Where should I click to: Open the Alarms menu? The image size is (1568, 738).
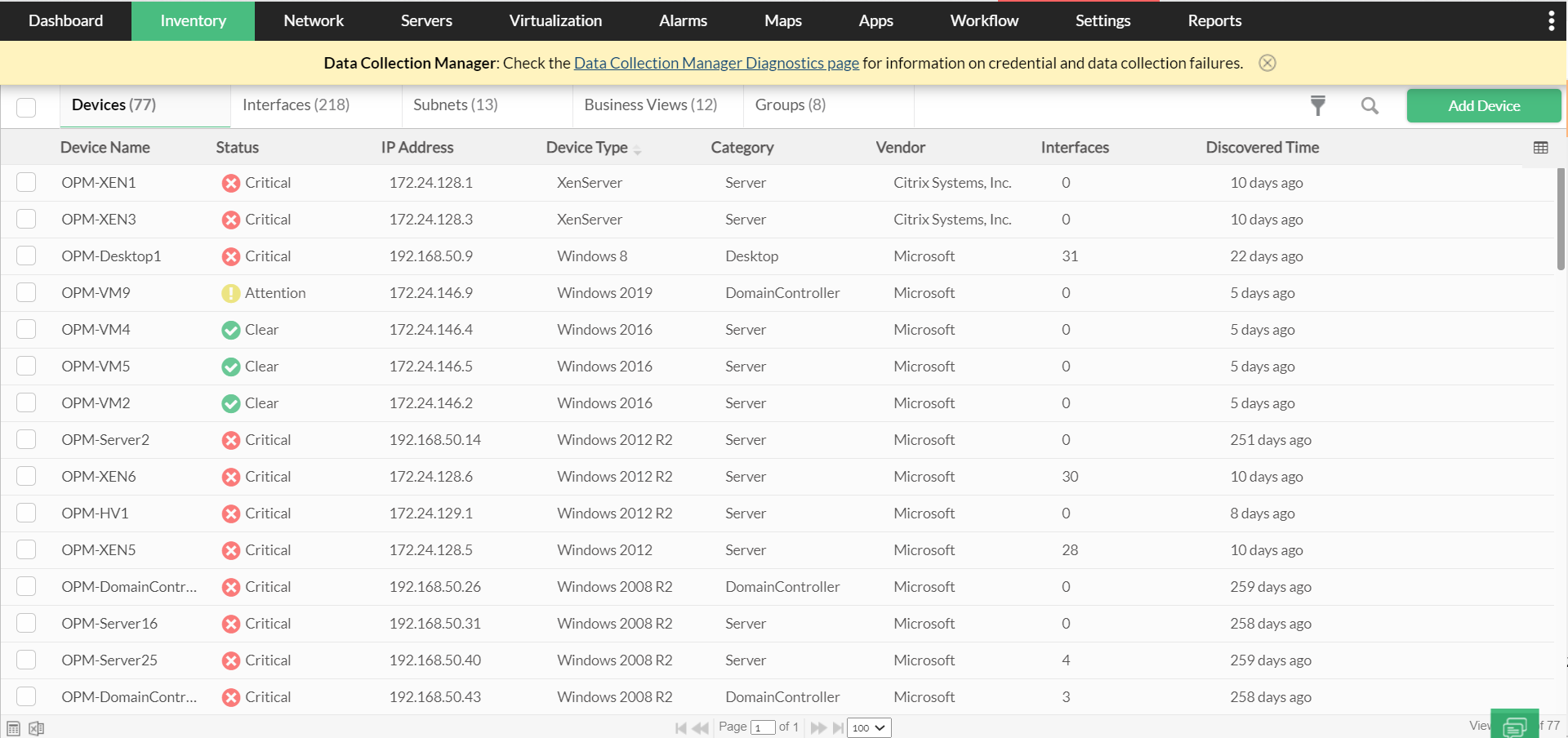pos(683,20)
